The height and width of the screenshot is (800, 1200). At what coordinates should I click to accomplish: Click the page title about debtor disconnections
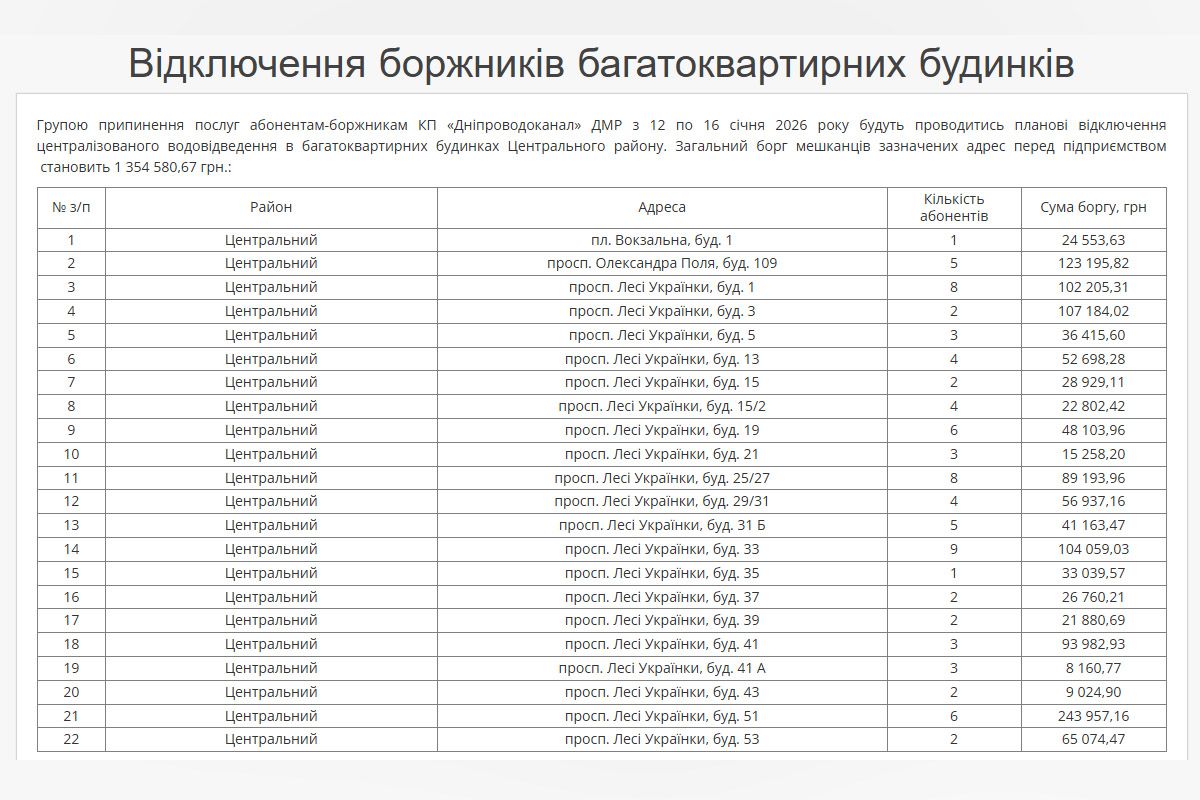coord(600,62)
